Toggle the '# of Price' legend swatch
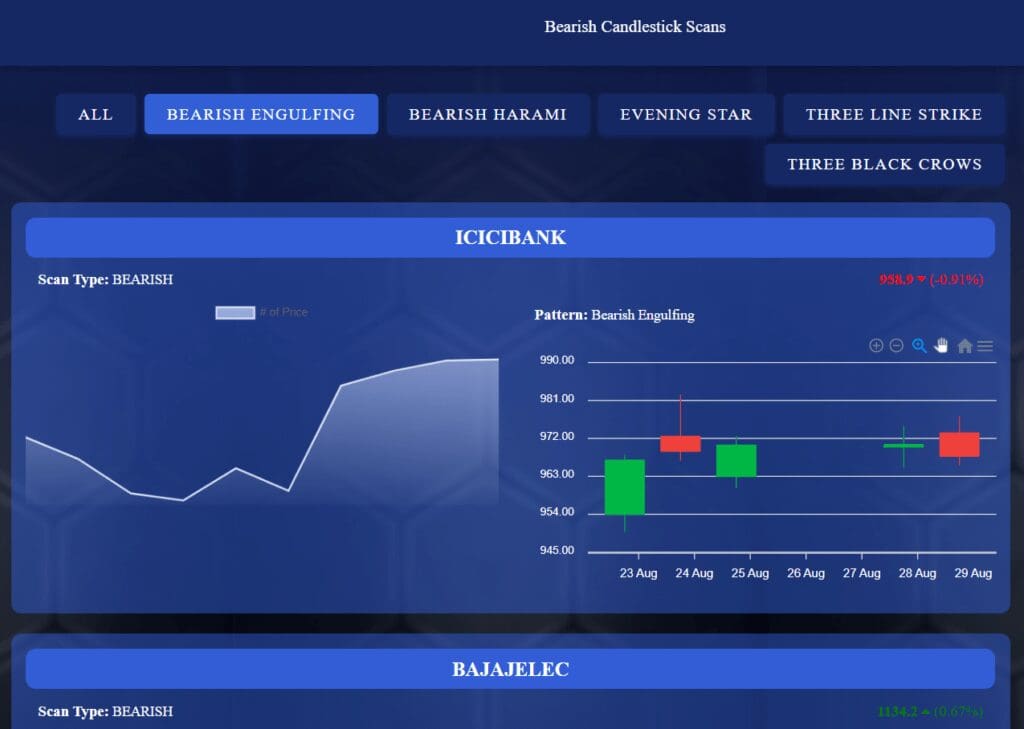1024x729 pixels. click(x=235, y=313)
